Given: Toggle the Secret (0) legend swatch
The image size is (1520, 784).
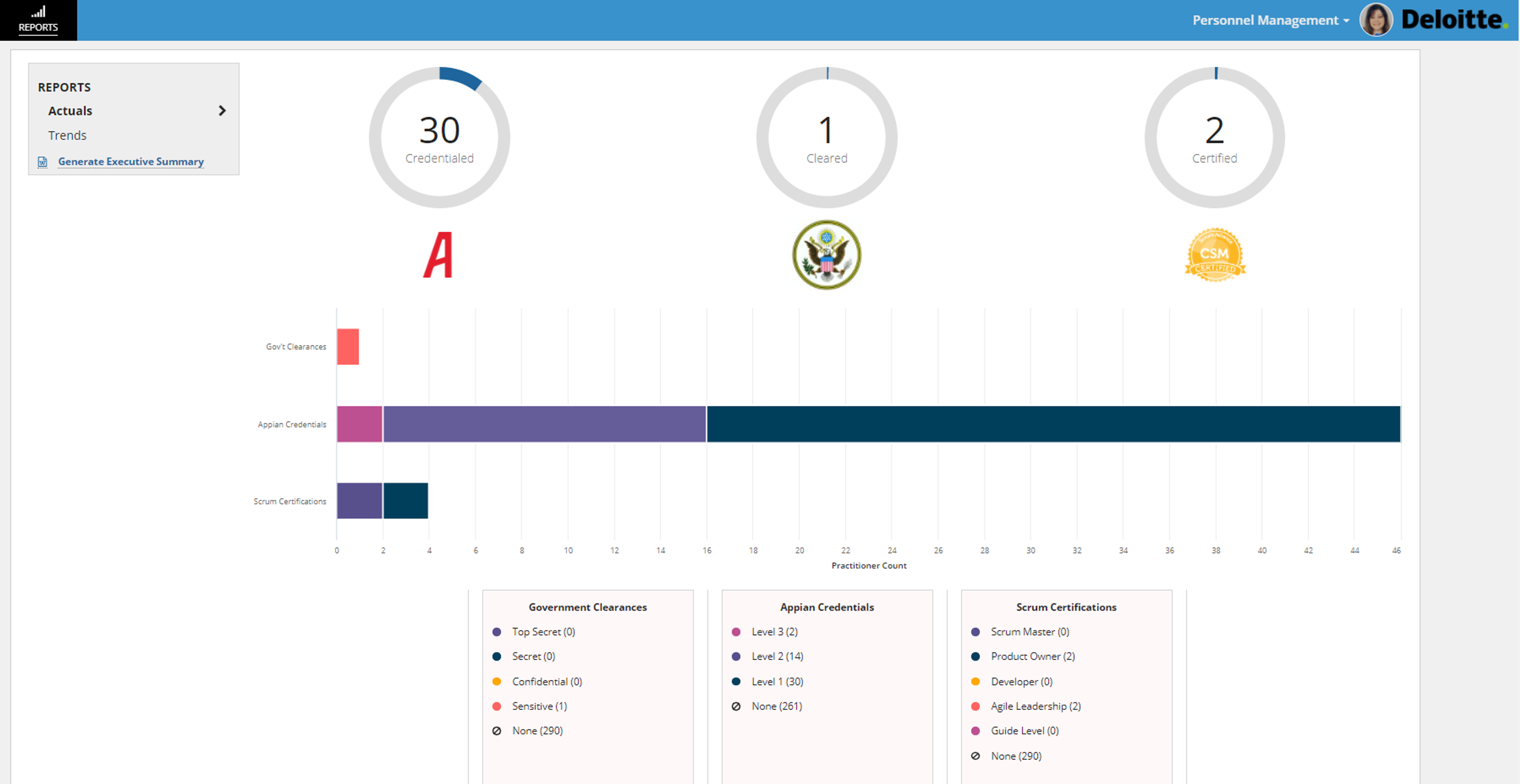Looking at the screenshot, I should [x=497, y=657].
